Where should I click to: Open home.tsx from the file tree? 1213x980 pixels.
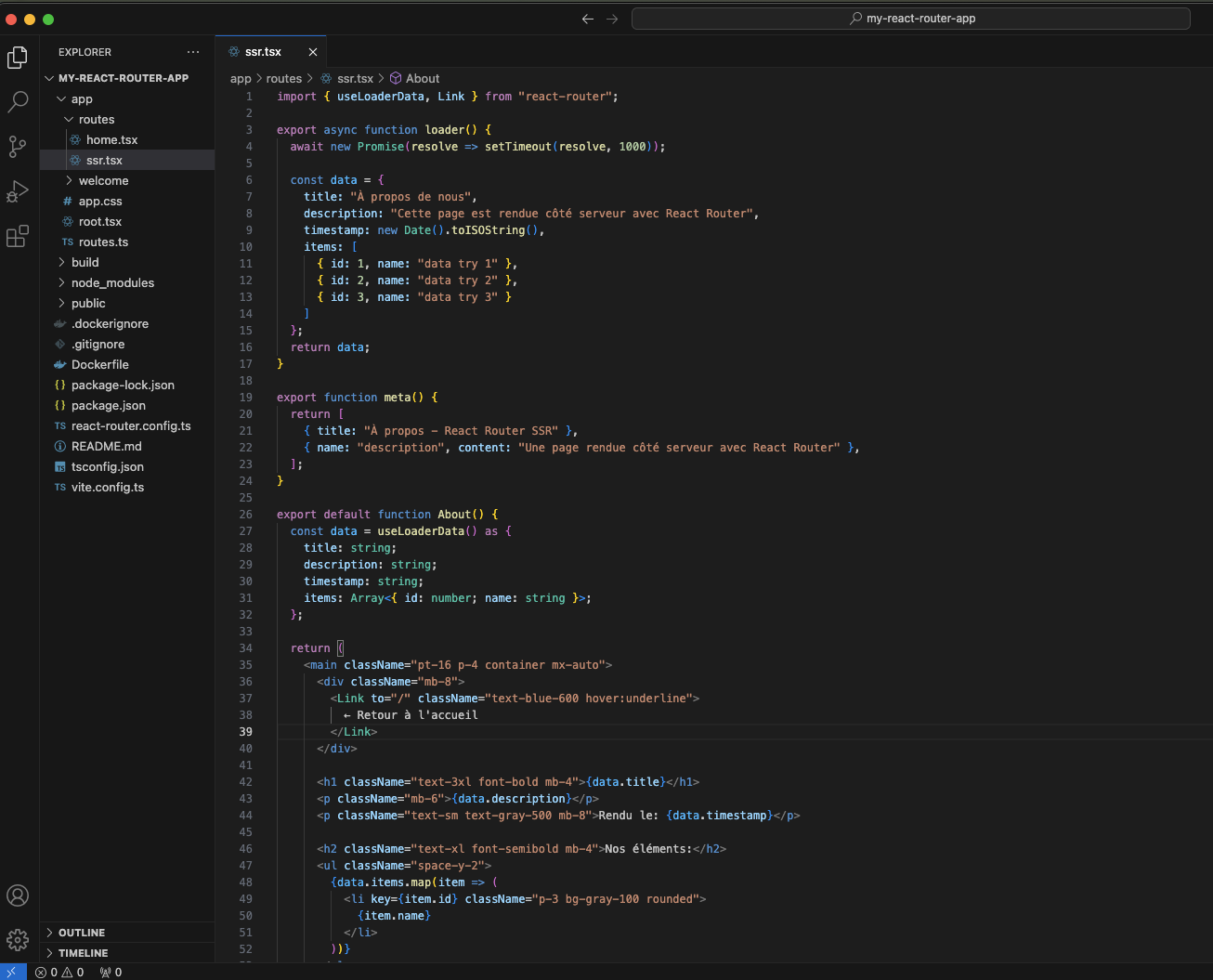click(x=111, y=140)
